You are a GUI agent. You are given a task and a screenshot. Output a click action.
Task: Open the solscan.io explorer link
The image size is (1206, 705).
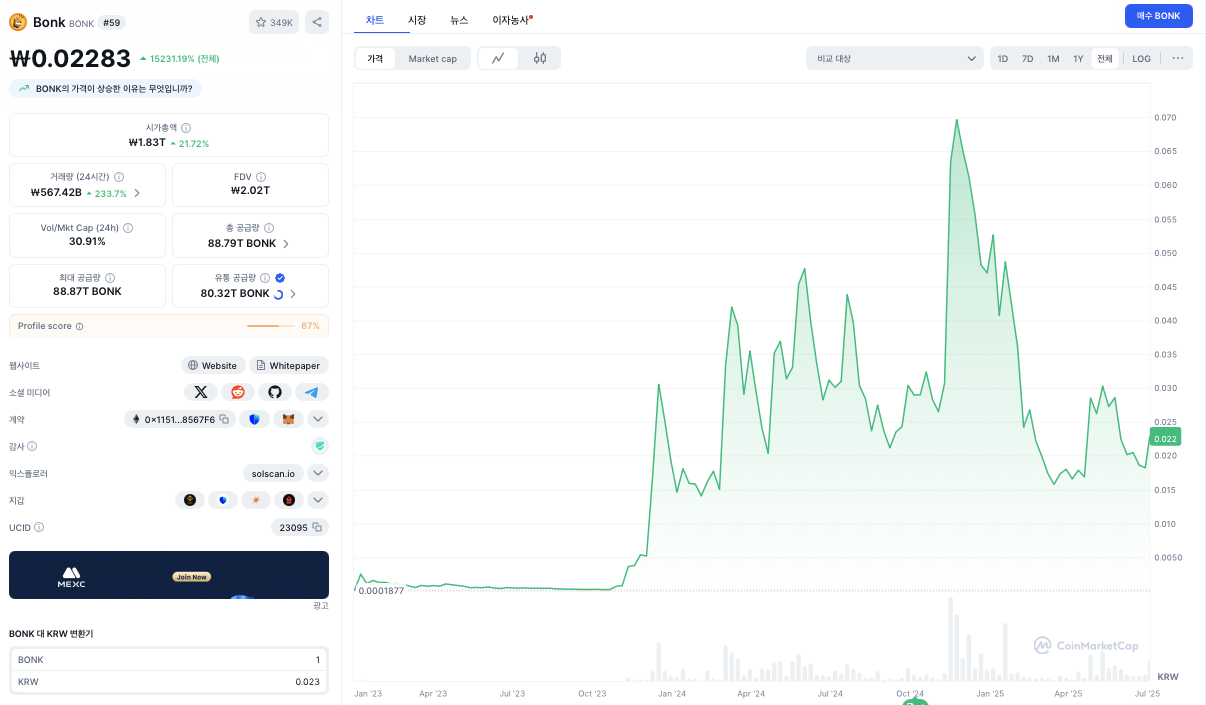point(273,473)
